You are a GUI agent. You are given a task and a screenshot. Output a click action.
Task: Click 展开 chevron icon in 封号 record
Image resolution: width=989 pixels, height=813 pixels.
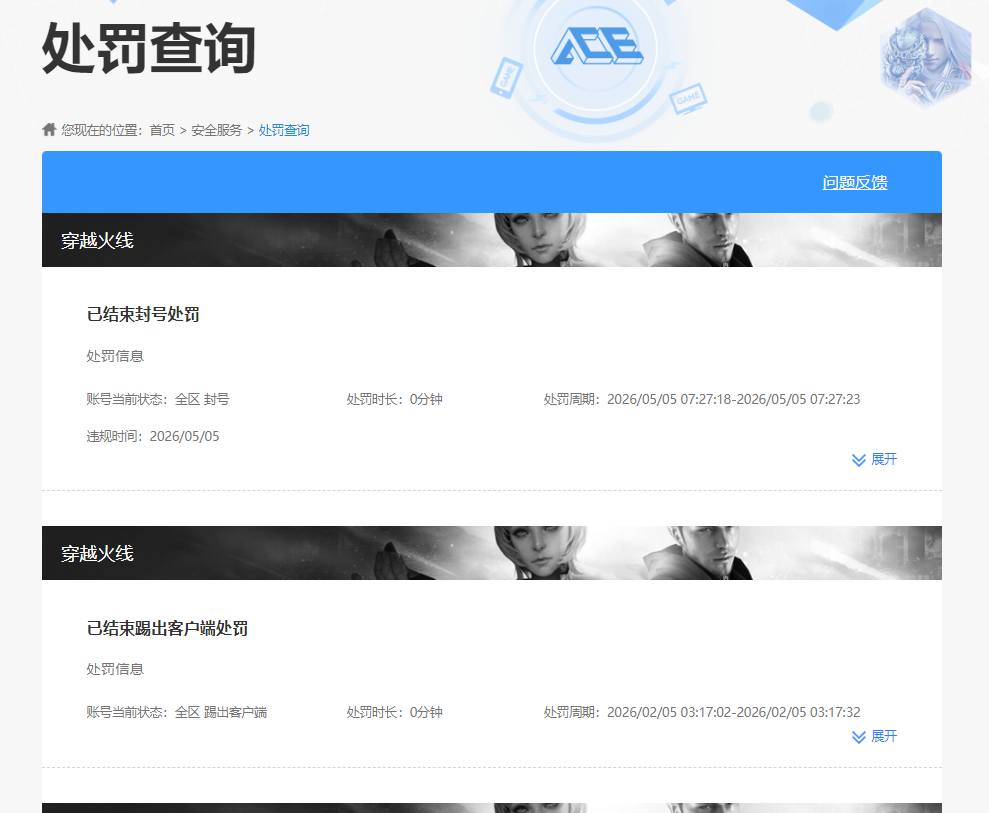click(x=858, y=460)
